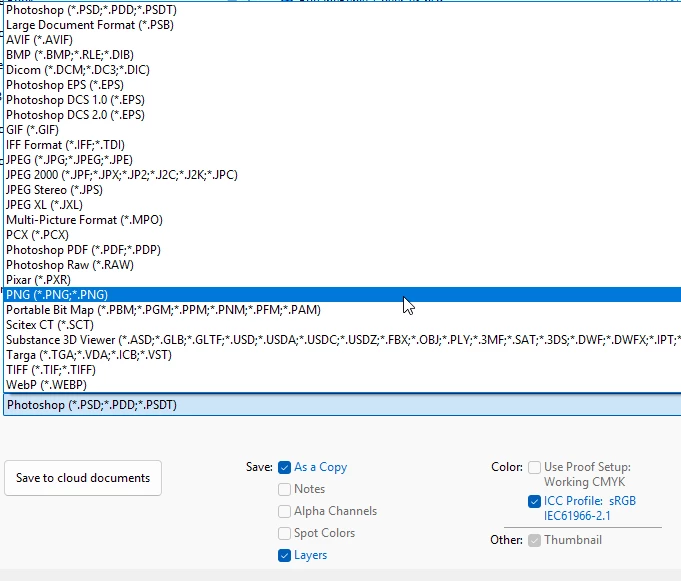Select Photoshop (*.PSD;*.PDD;*.PSDT) list option

tap(342, 10)
